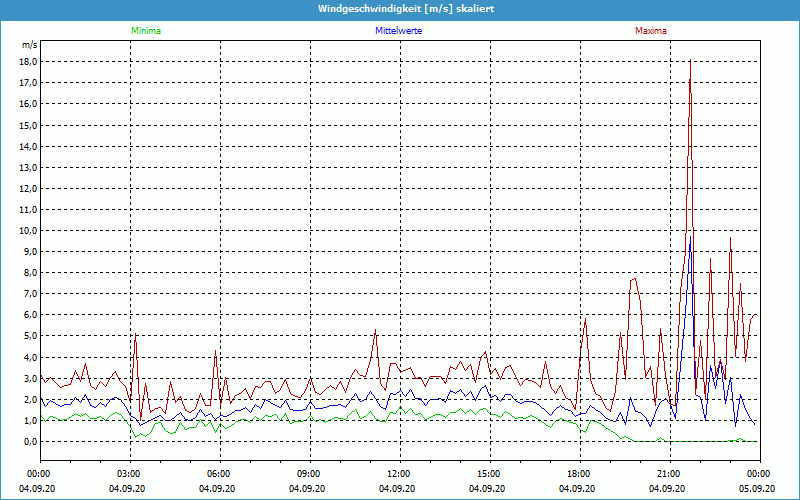Click the 14,0 y-axis value
The width and height of the screenshot is (800, 500).
pyautogui.click(x=29, y=146)
